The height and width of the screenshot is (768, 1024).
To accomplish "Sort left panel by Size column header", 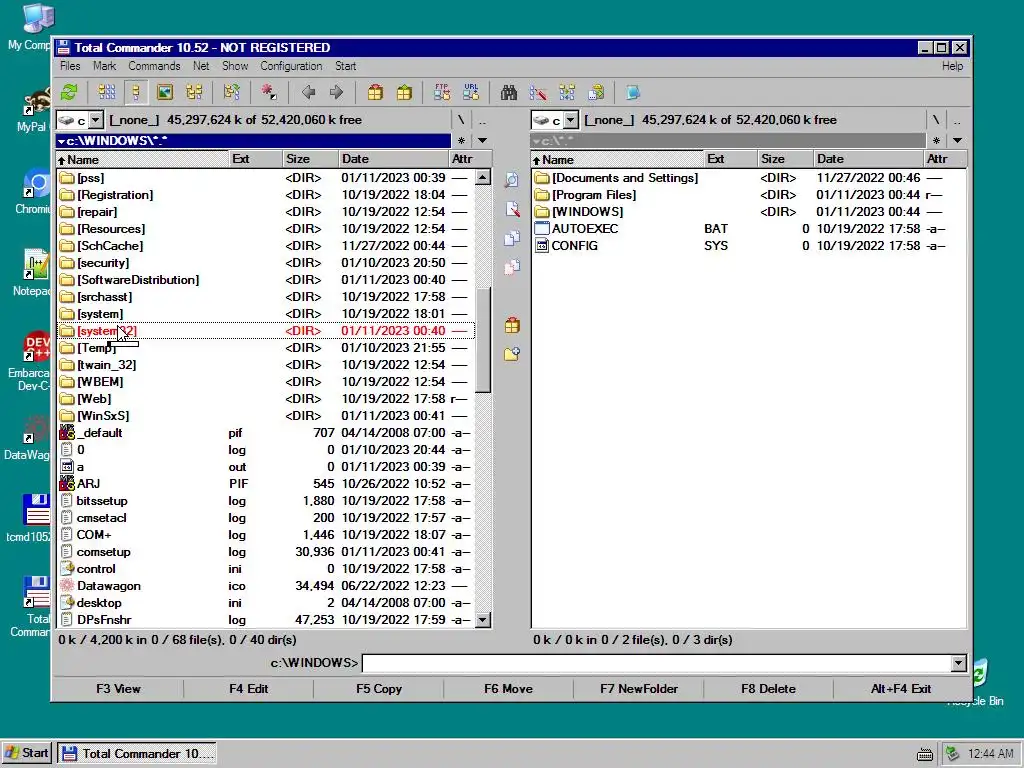I will pos(310,159).
